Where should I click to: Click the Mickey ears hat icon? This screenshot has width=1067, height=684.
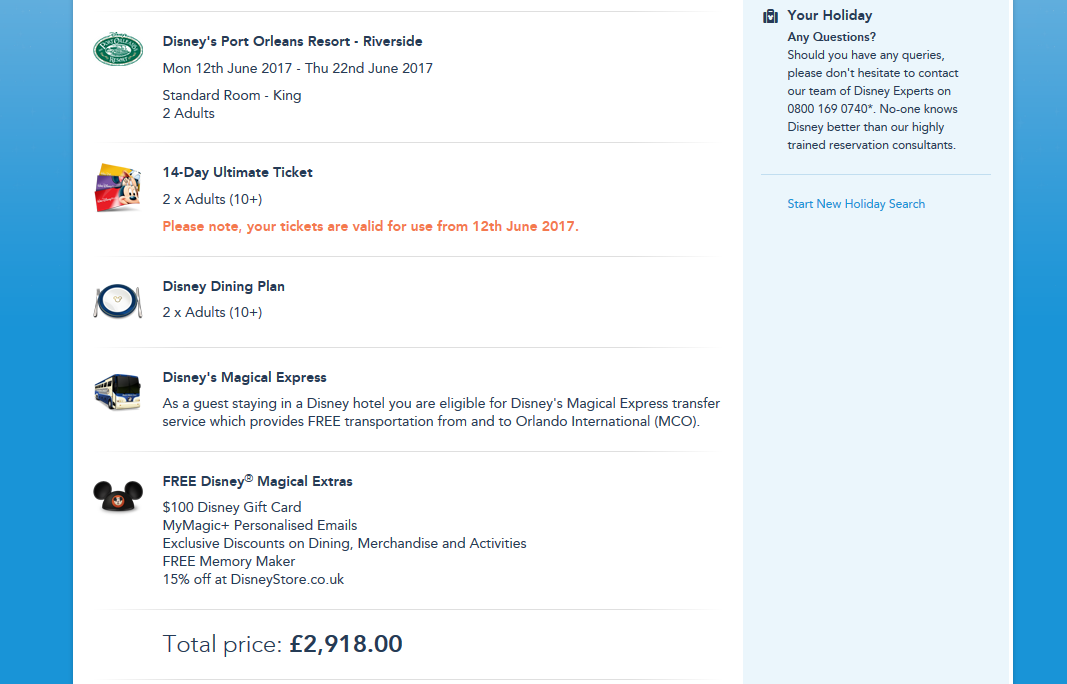pyautogui.click(x=118, y=495)
